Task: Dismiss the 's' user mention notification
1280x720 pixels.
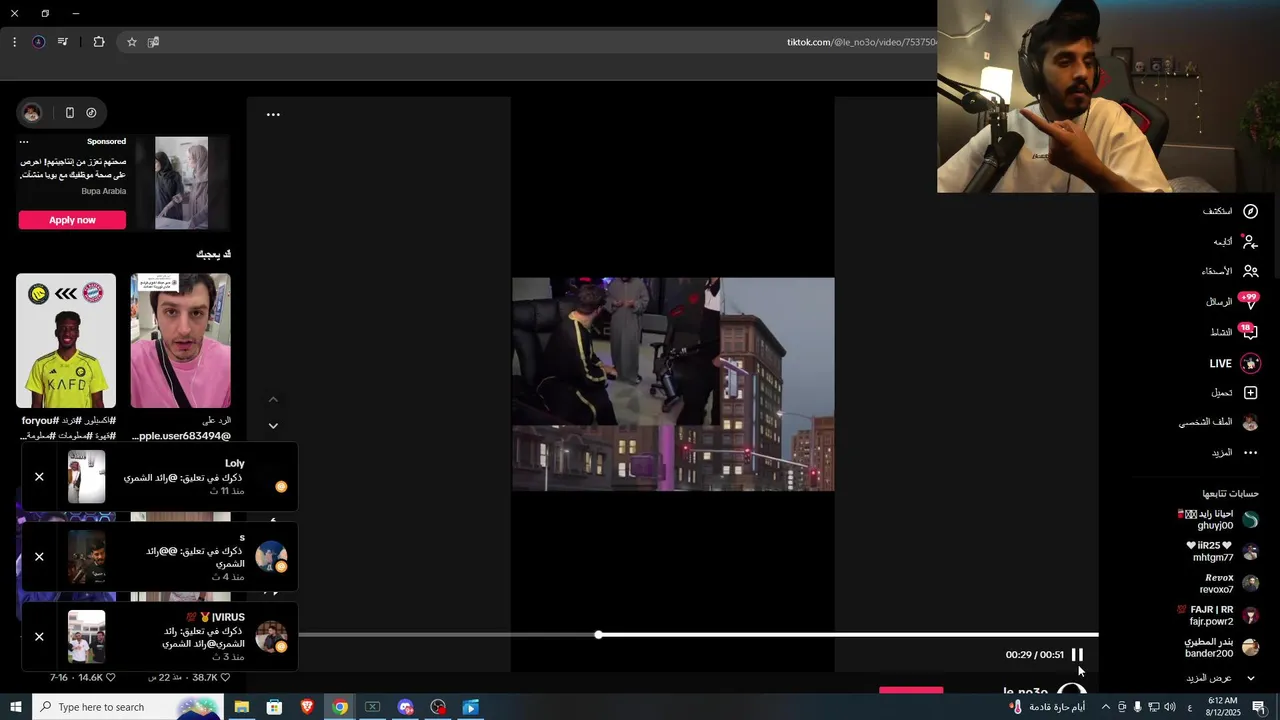Action: [39, 557]
